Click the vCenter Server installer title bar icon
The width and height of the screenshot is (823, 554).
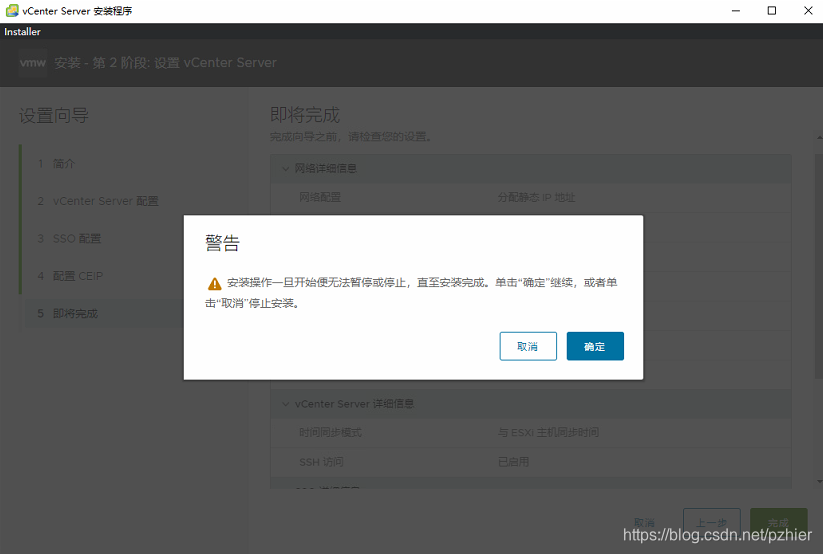click(12, 11)
